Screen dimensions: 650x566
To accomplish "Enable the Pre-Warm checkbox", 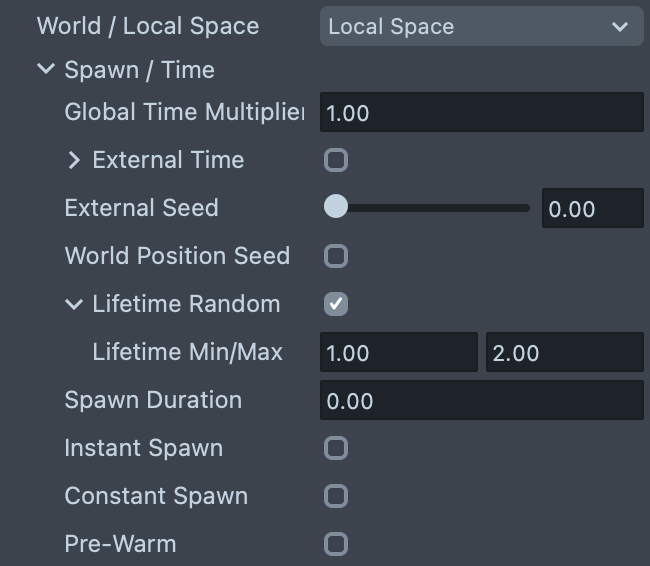I will click(336, 544).
